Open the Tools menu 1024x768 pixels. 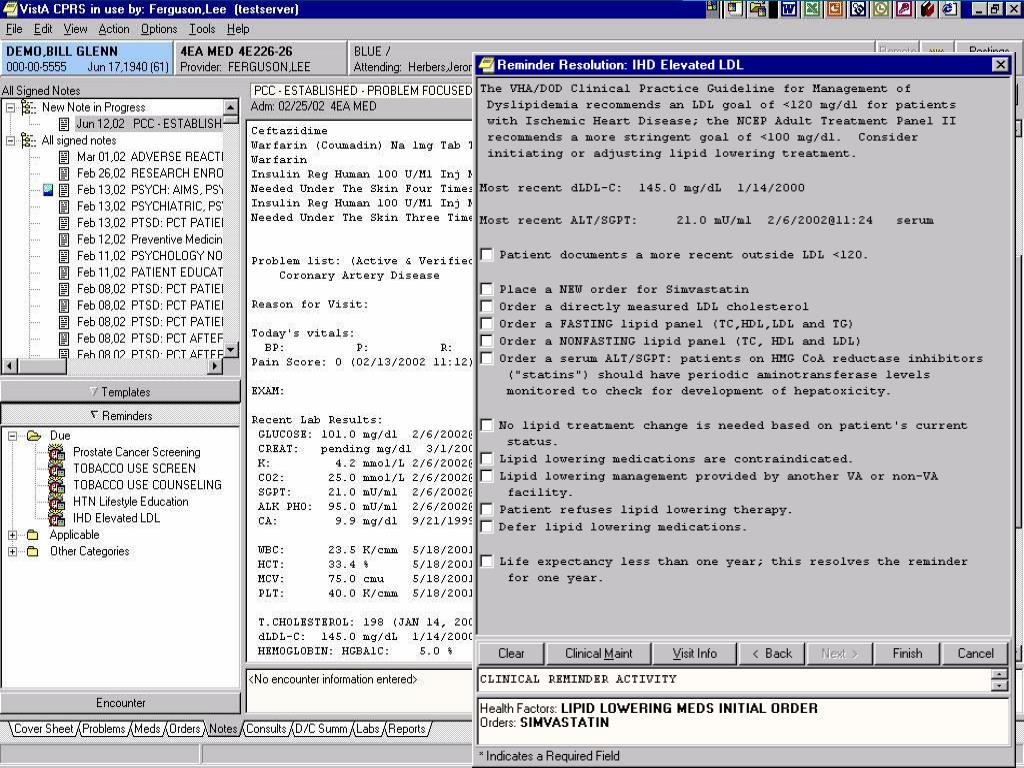202,29
